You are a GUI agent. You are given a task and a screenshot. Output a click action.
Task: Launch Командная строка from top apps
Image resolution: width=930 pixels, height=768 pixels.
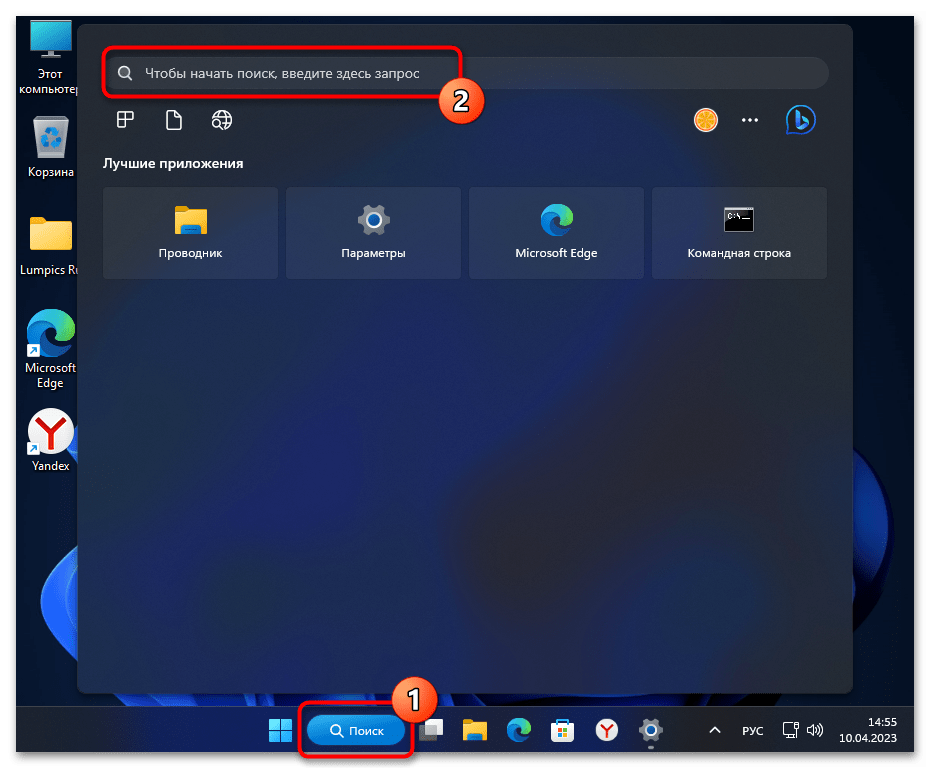point(739,233)
